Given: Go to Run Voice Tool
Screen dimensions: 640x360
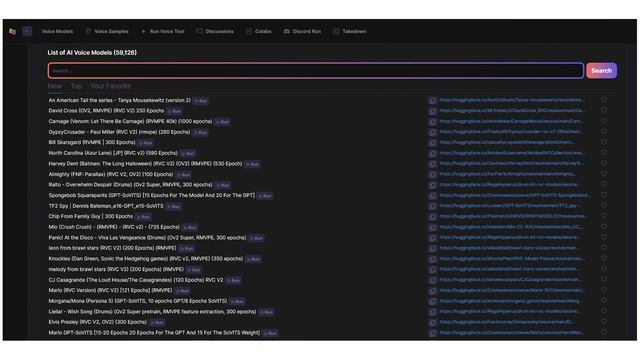Looking at the screenshot, I should pos(167,31).
